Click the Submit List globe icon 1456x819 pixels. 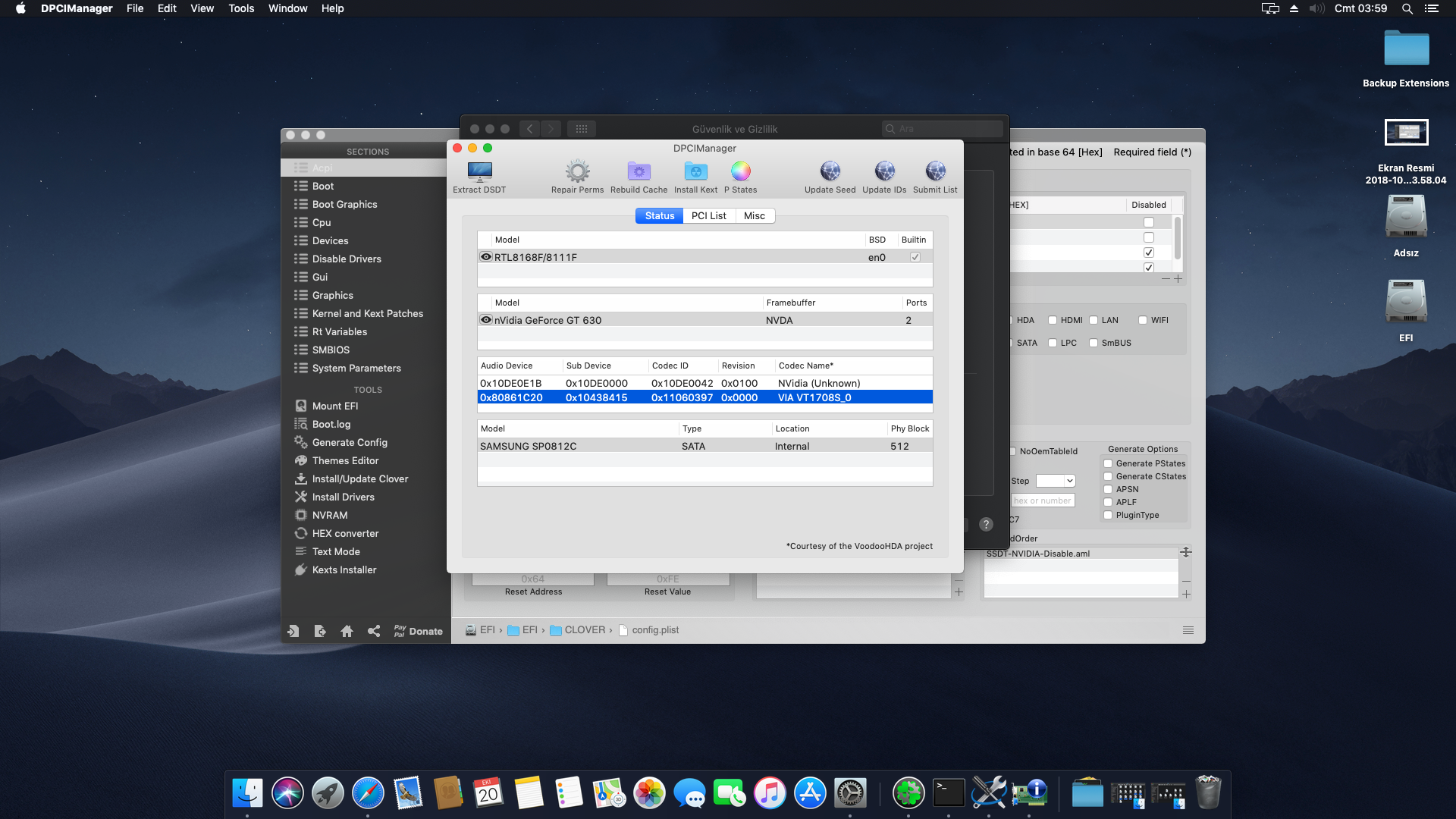pyautogui.click(x=935, y=172)
